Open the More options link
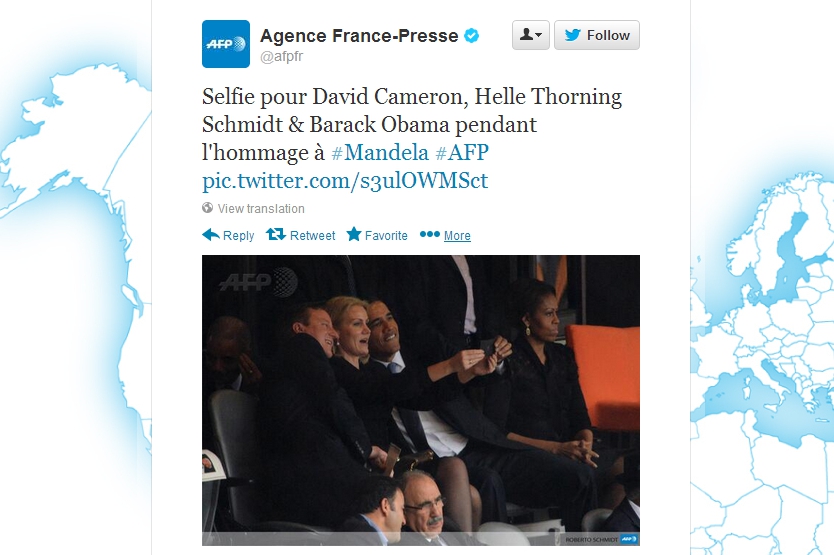Screen dimensions: 834x555 457,235
